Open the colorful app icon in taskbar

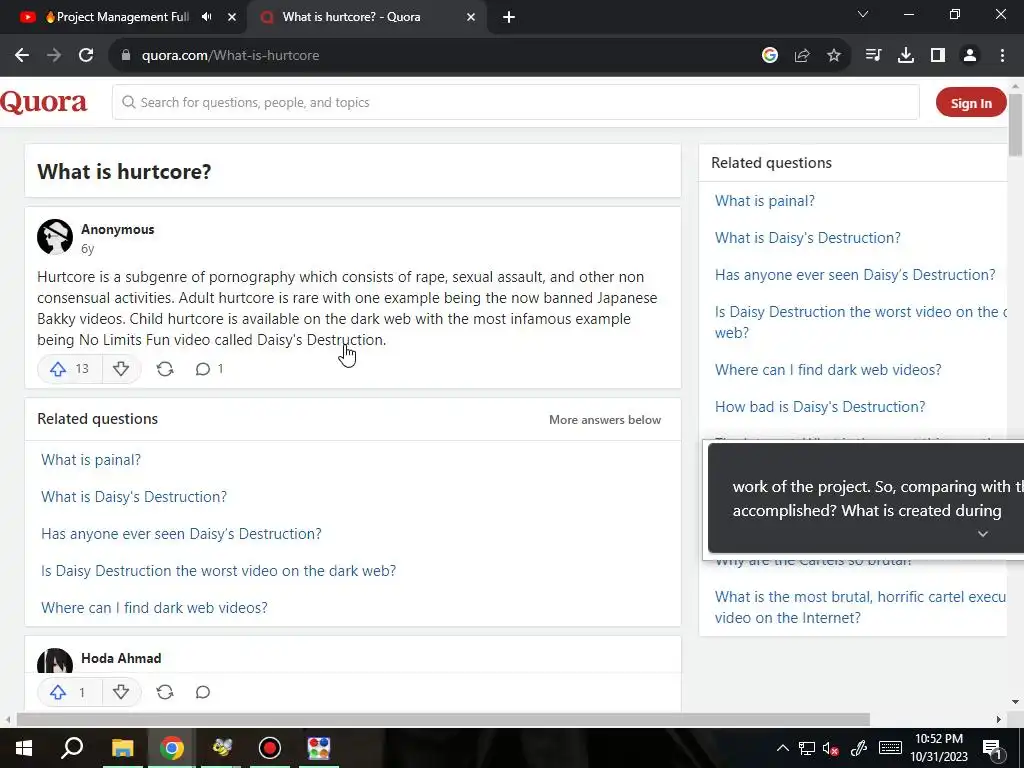coord(319,748)
